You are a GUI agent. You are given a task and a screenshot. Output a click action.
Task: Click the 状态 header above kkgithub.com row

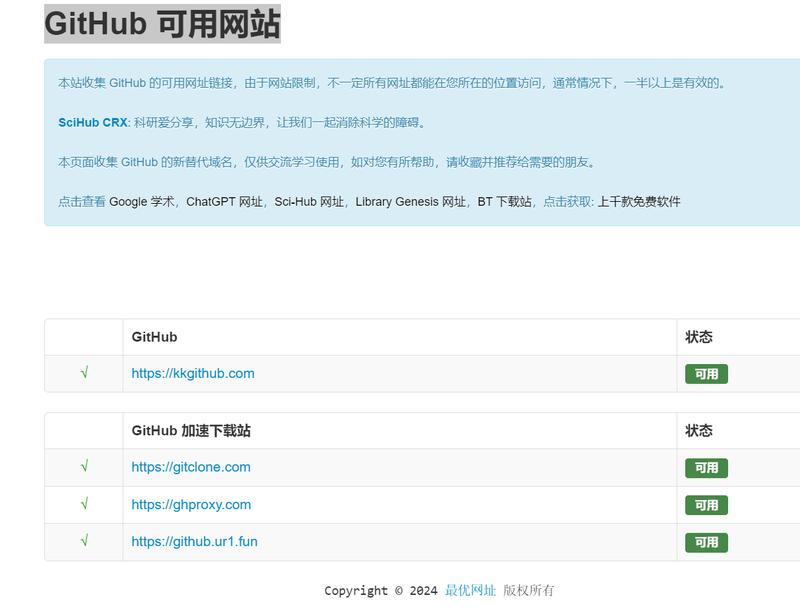tap(698, 337)
